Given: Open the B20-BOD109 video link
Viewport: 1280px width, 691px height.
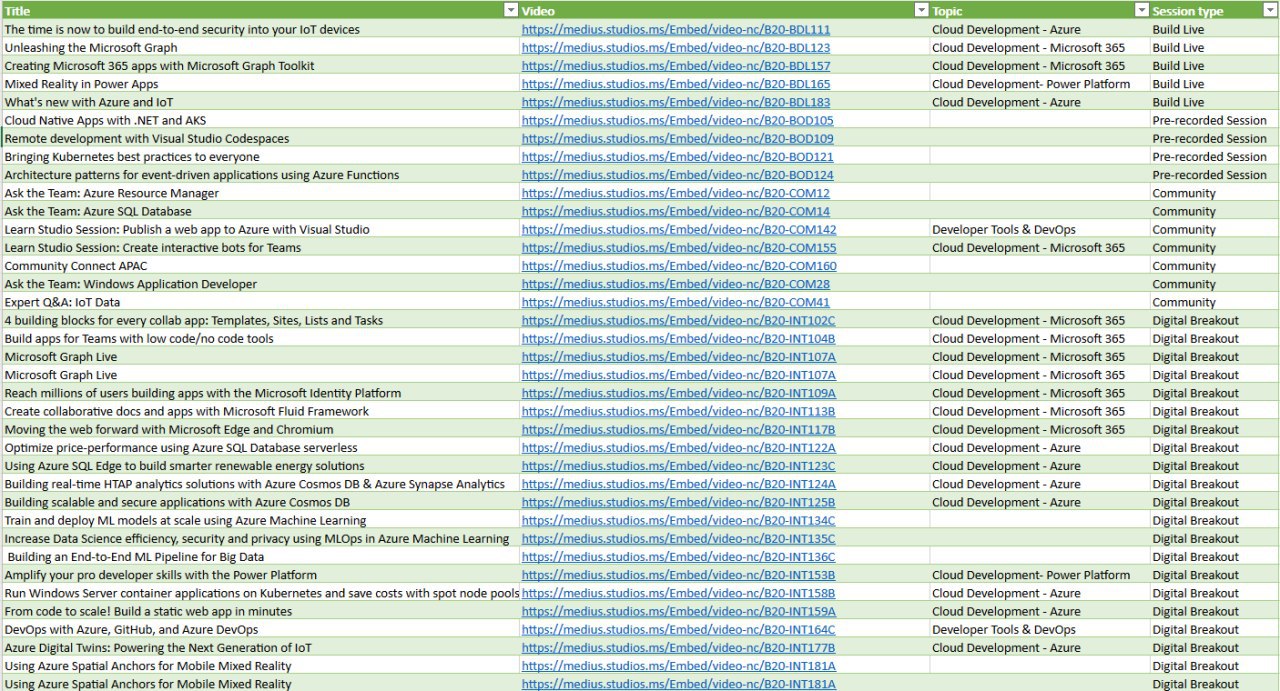Looking at the screenshot, I should point(678,139).
